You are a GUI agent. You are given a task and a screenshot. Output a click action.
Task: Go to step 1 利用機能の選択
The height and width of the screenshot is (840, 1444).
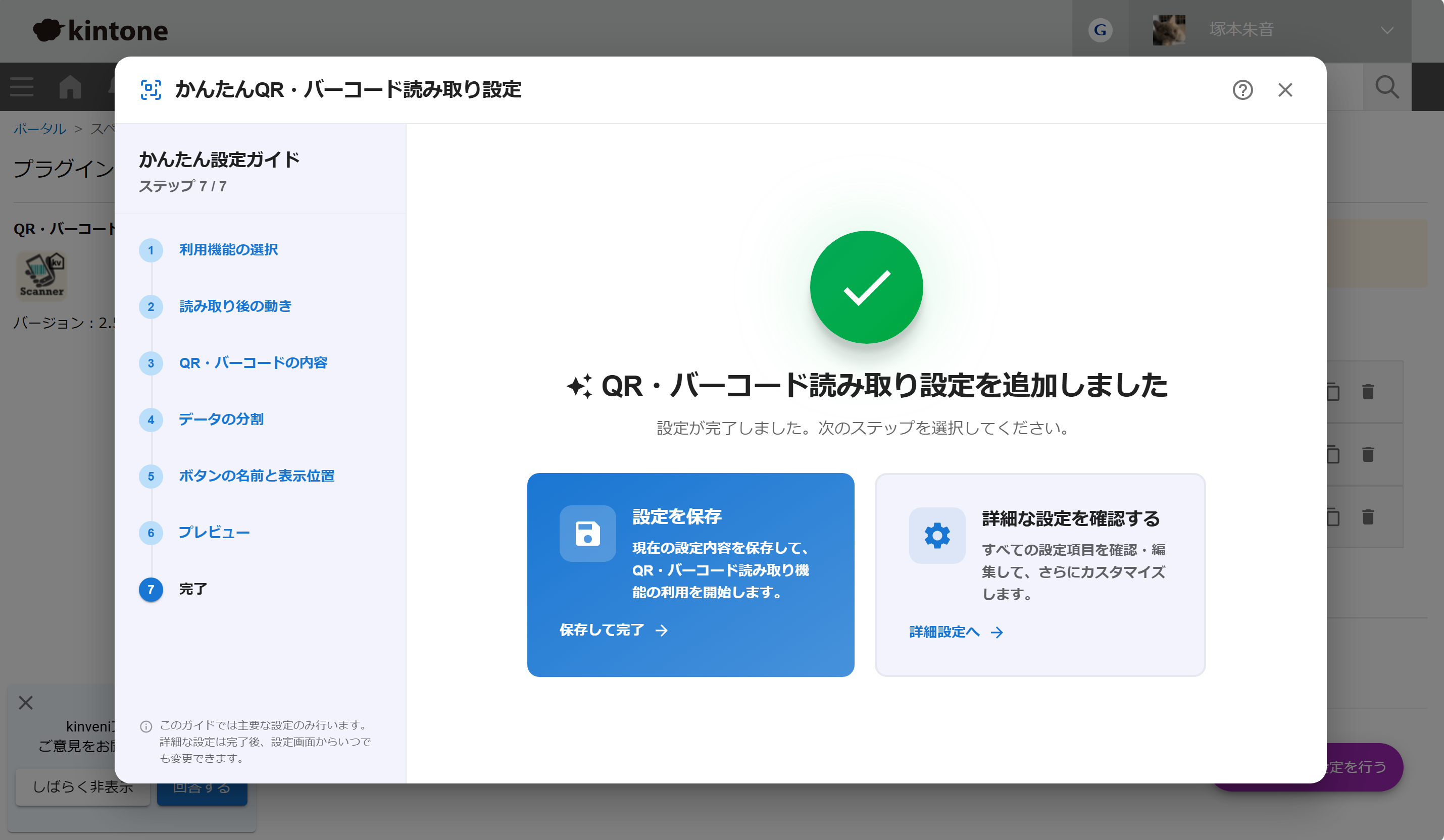click(x=228, y=250)
